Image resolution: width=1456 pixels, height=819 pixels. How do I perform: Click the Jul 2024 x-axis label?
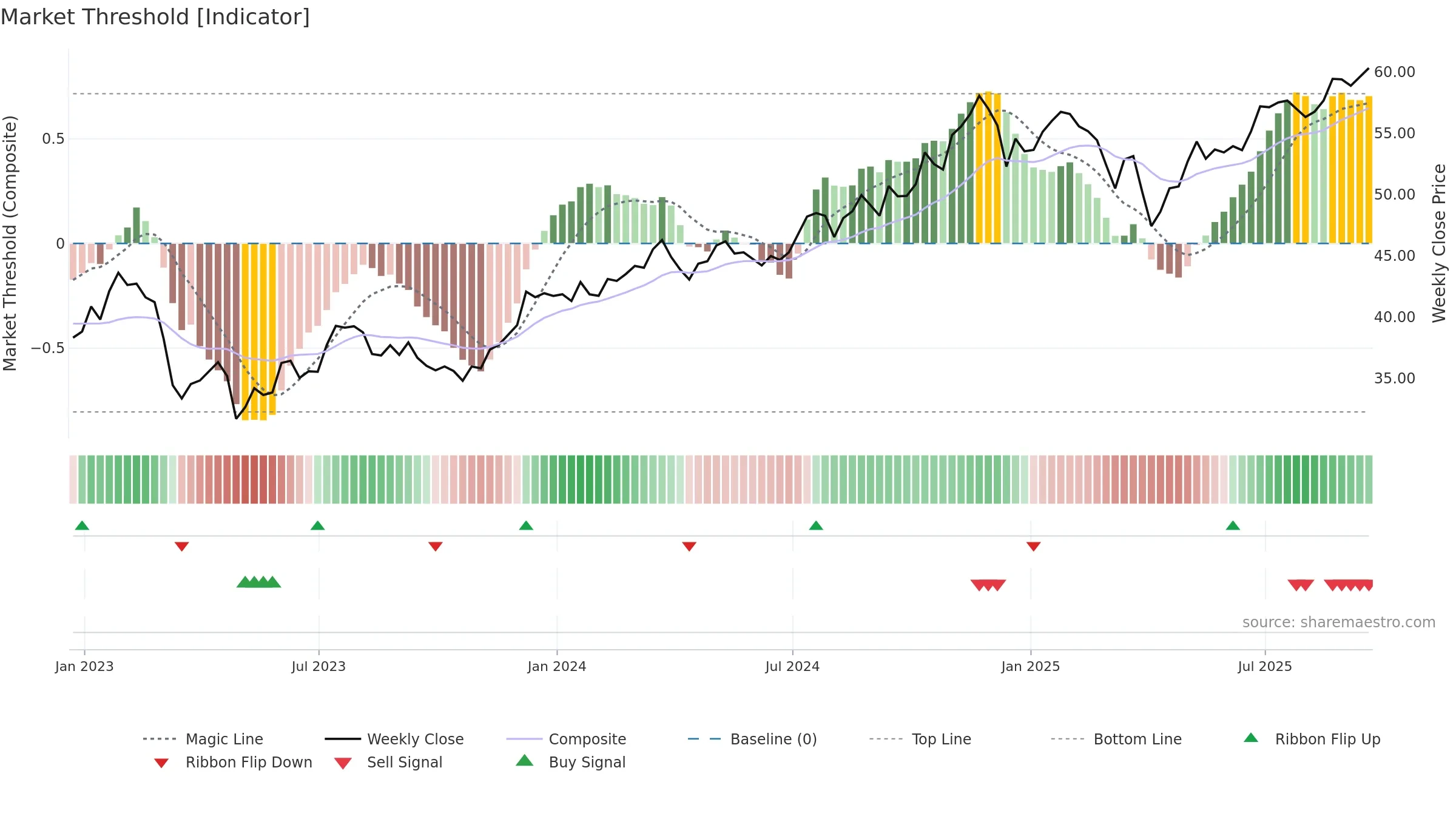(x=792, y=666)
